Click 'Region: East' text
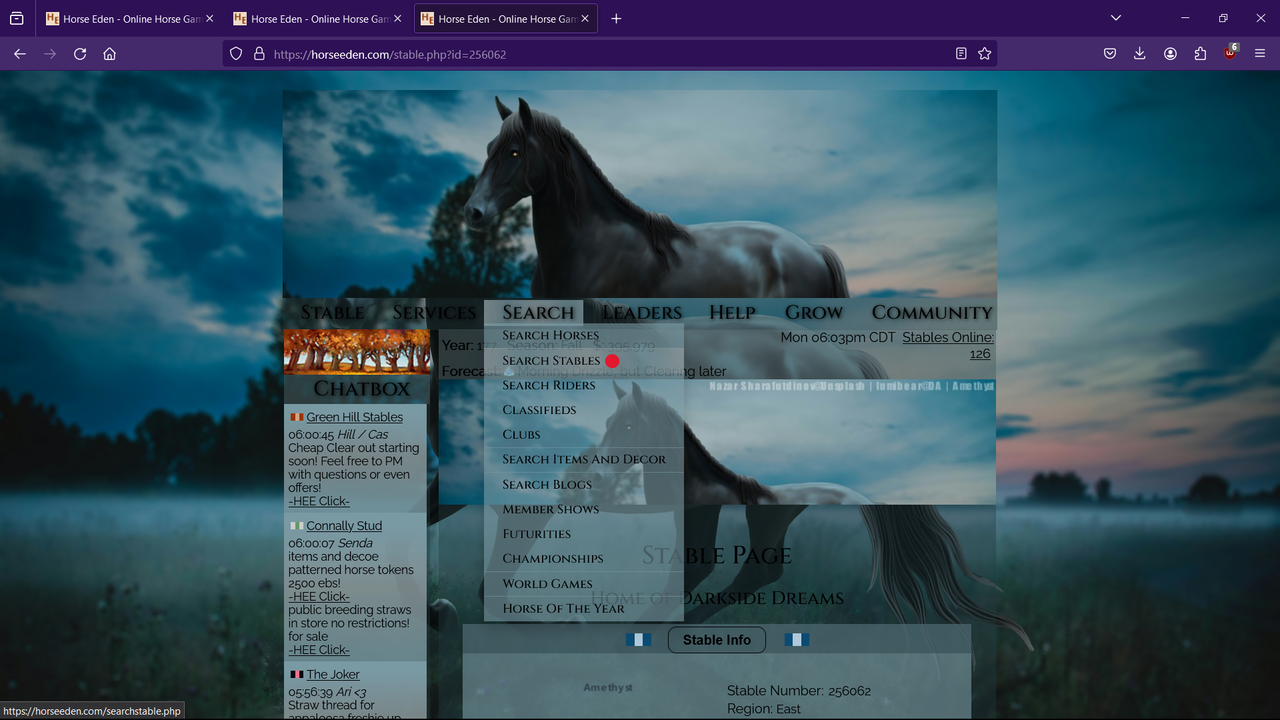 coord(764,709)
